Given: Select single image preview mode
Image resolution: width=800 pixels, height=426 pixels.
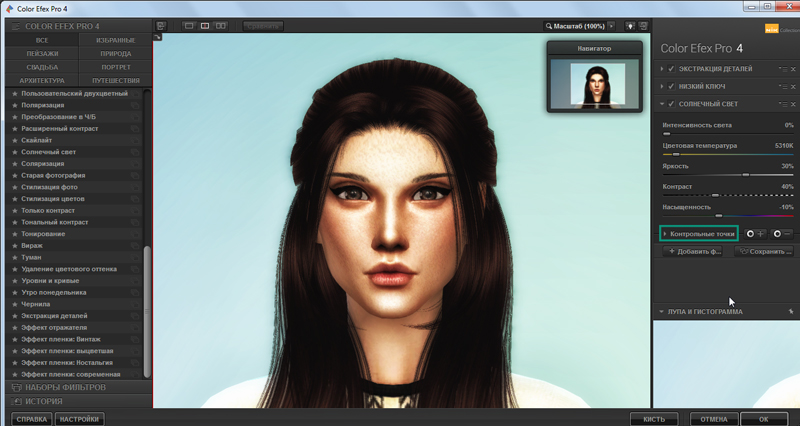Looking at the screenshot, I should coord(189,26).
